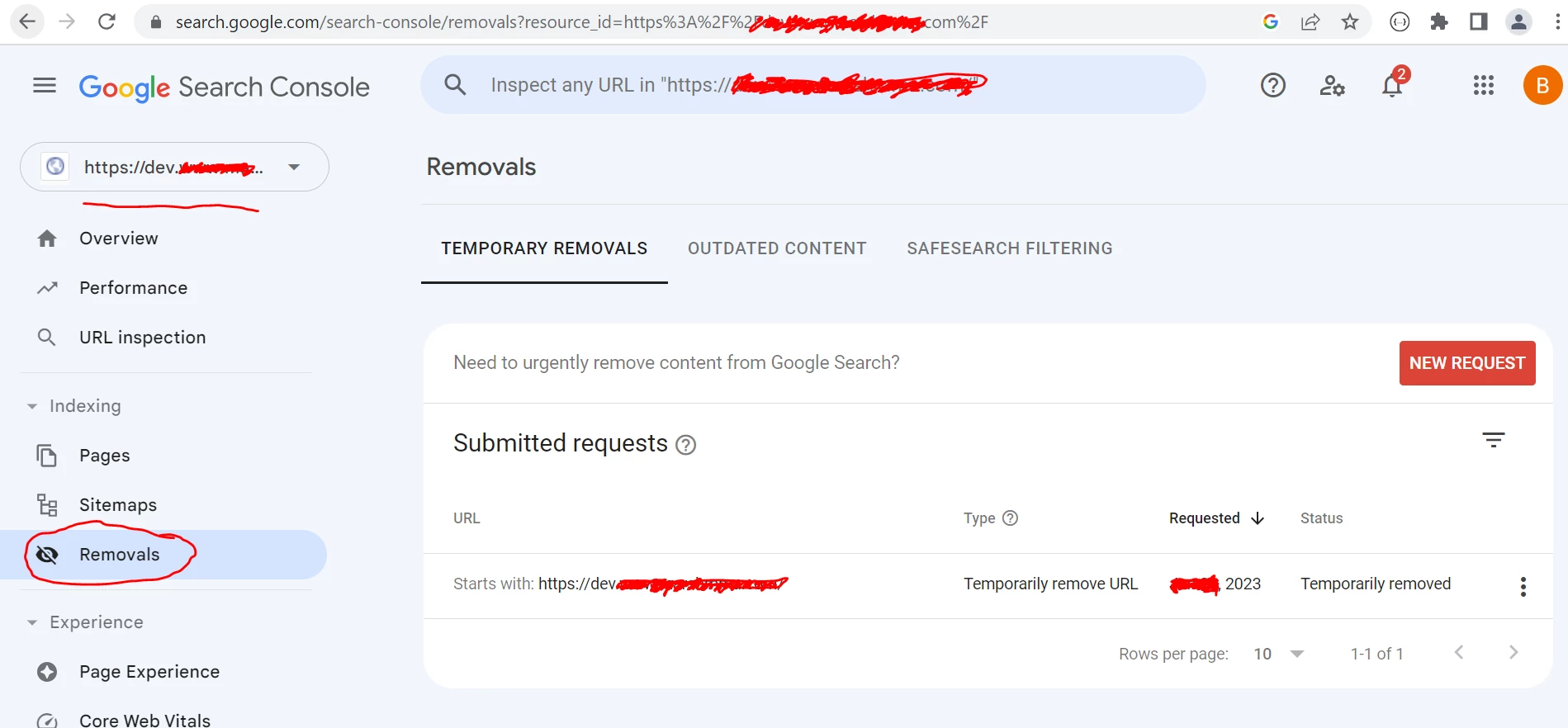Open browser extensions puzzle icon
The image size is (1568, 728).
[1439, 21]
